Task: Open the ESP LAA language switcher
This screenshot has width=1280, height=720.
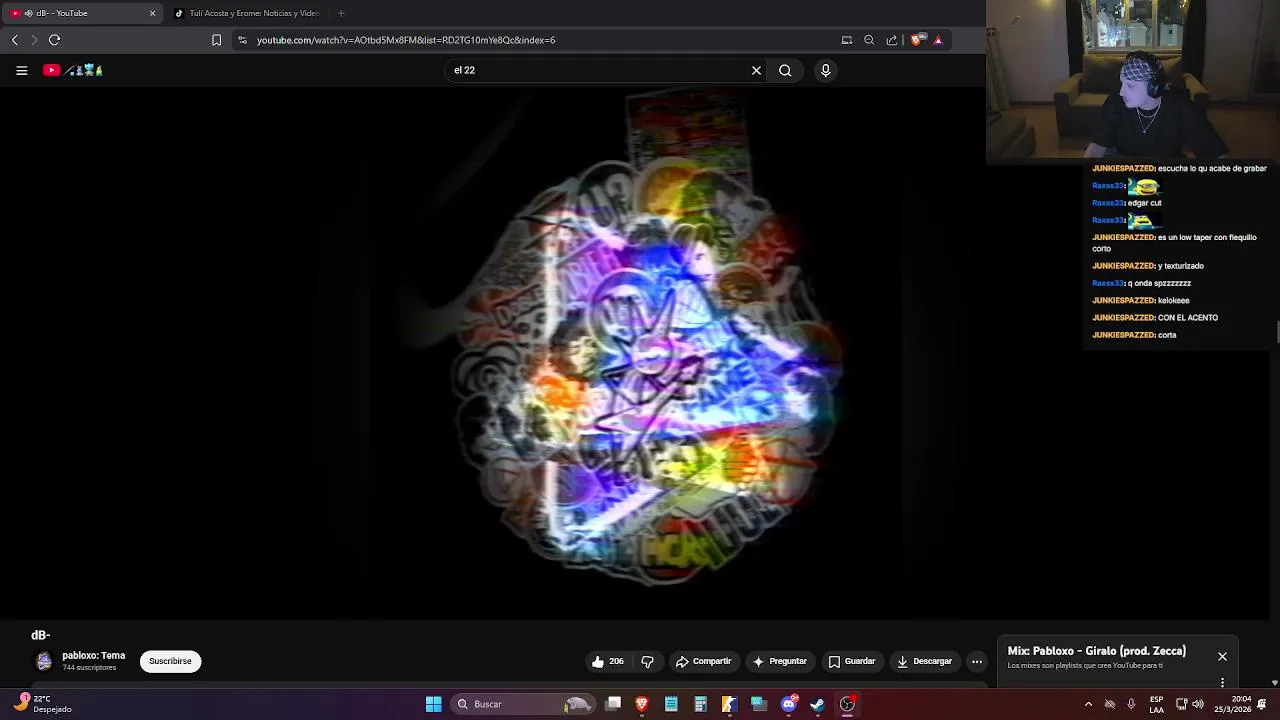Action: [1156, 704]
